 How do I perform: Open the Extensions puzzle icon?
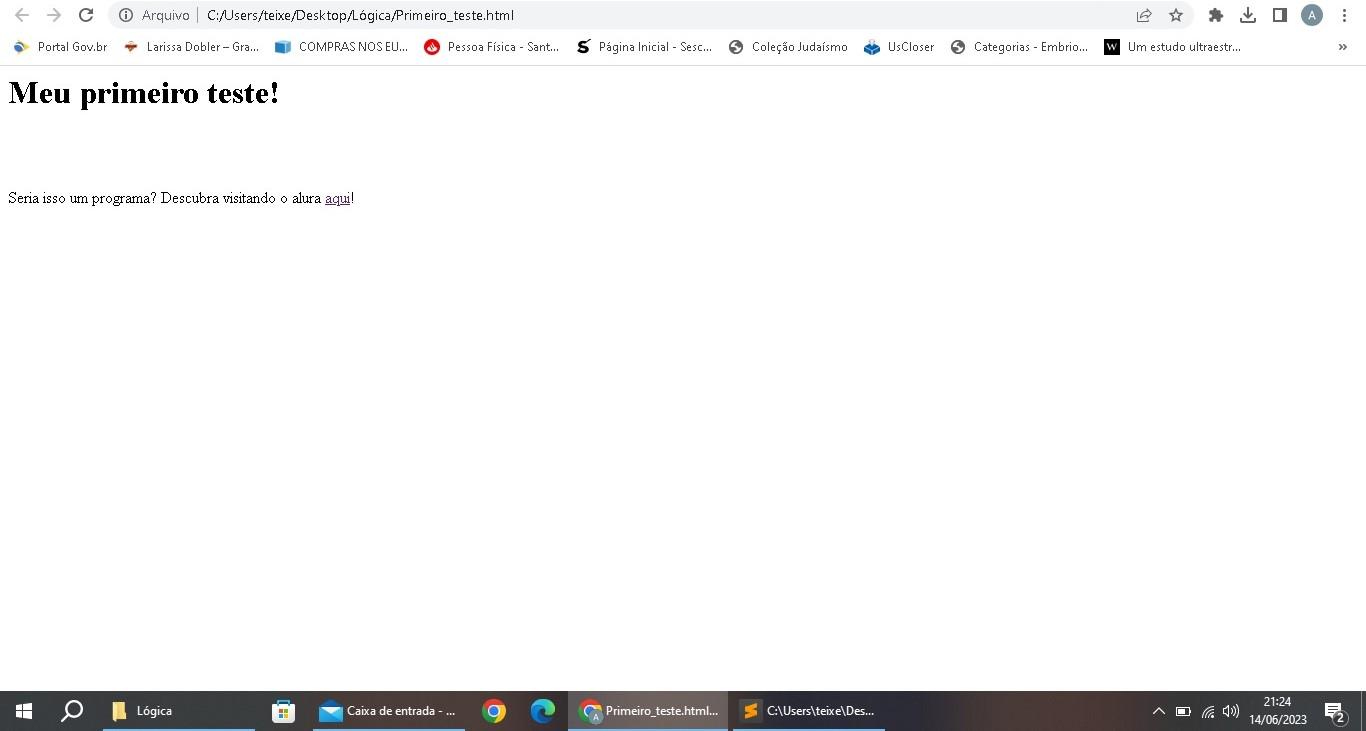[x=1216, y=15]
